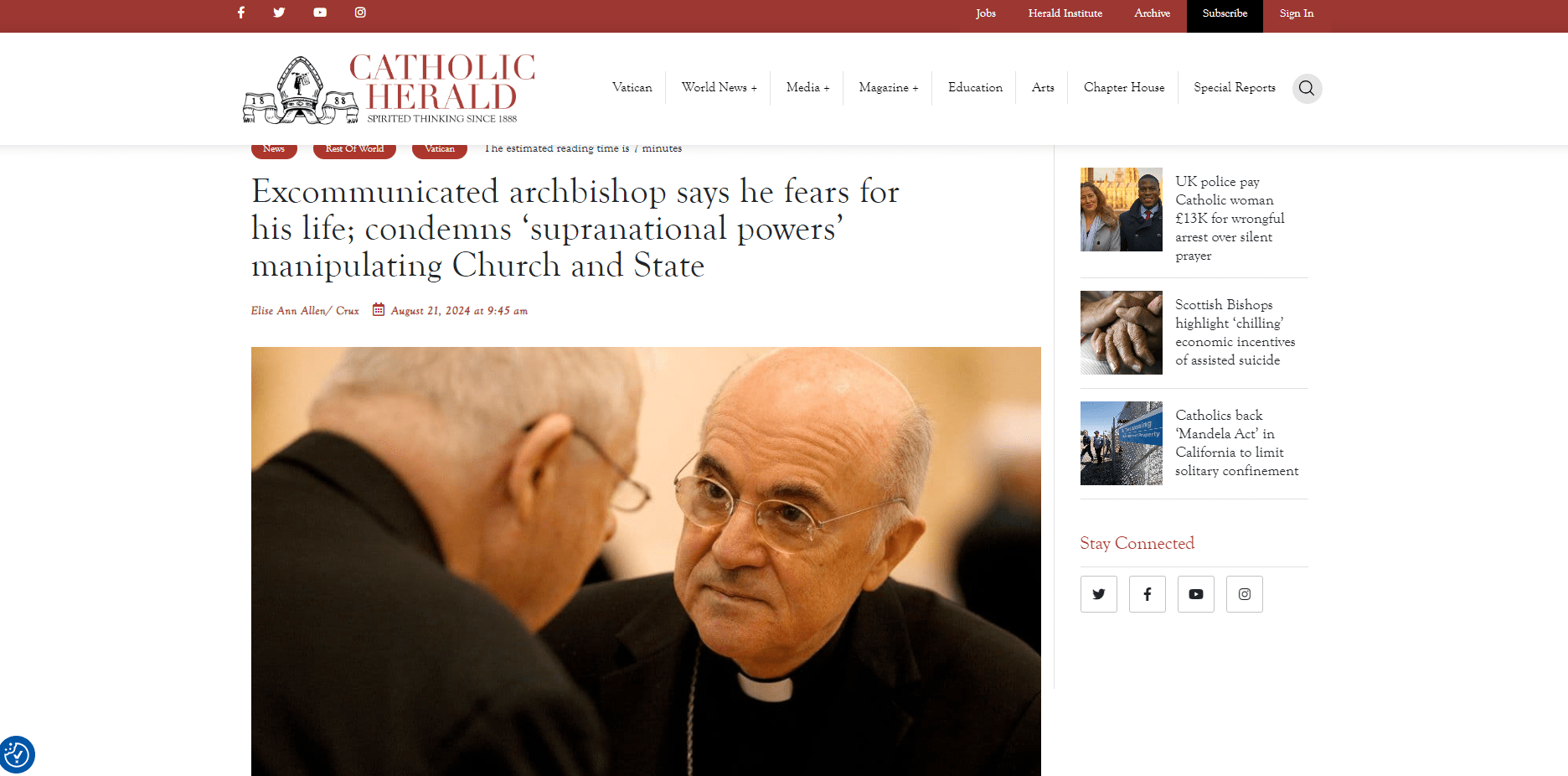Expand the Magazine + menu
The height and width of the screenshot is (776, 1568).
(889, 87)
